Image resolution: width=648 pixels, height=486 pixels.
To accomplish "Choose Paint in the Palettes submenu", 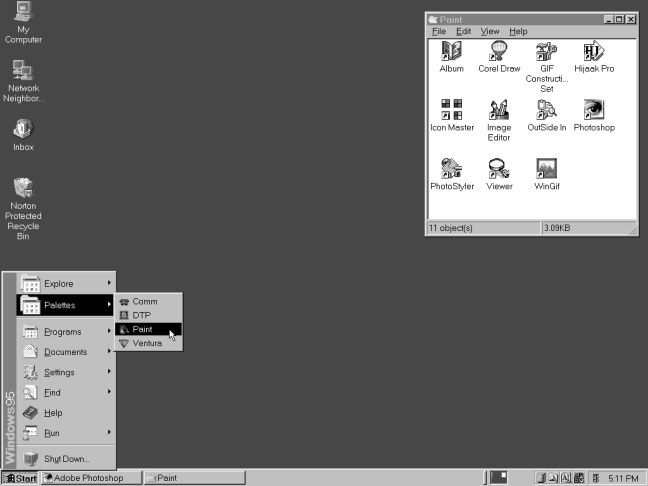I will point(148,329).
